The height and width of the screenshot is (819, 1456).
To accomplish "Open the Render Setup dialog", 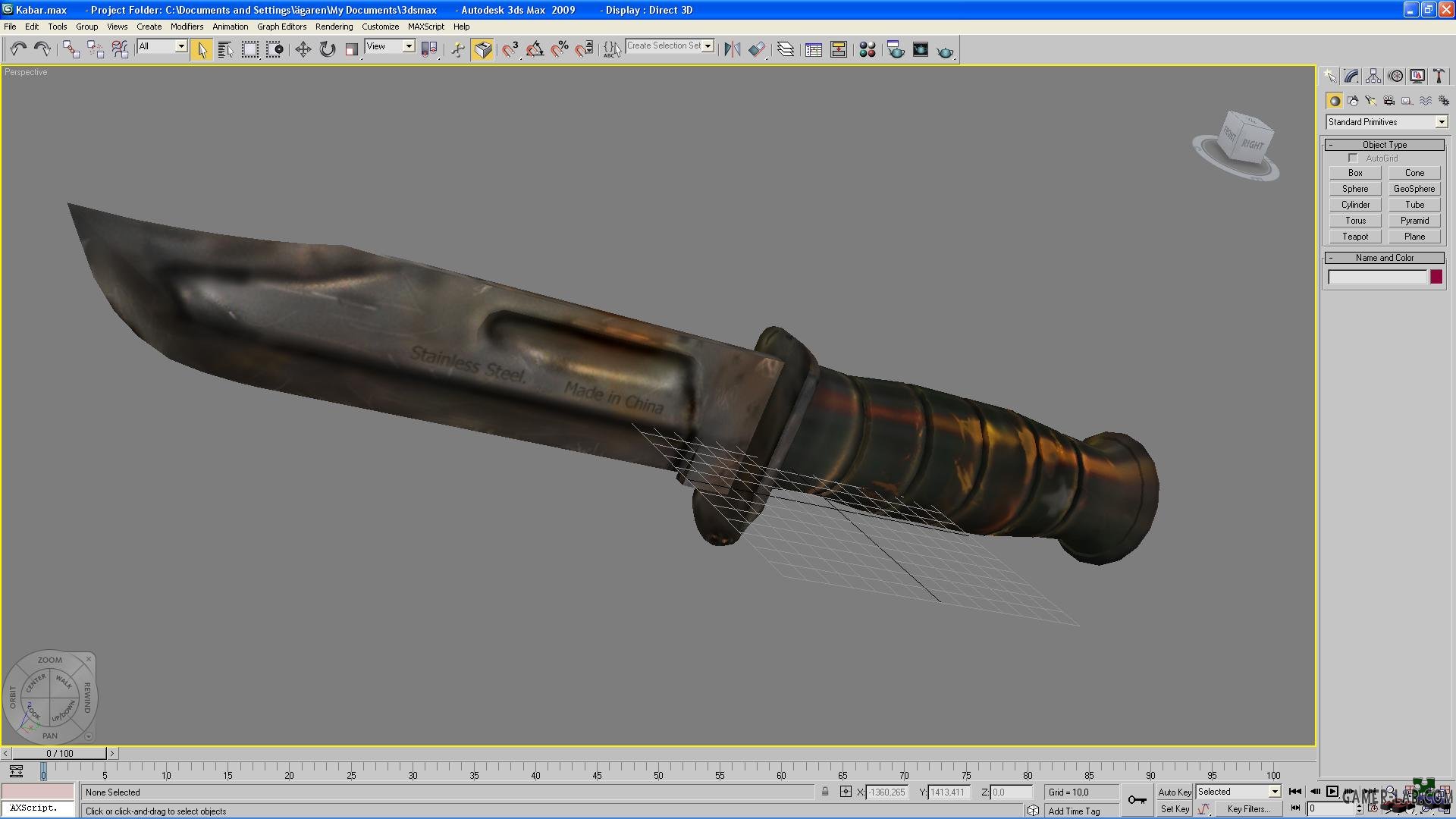I will pyautogui.click(x=896, y=49).
